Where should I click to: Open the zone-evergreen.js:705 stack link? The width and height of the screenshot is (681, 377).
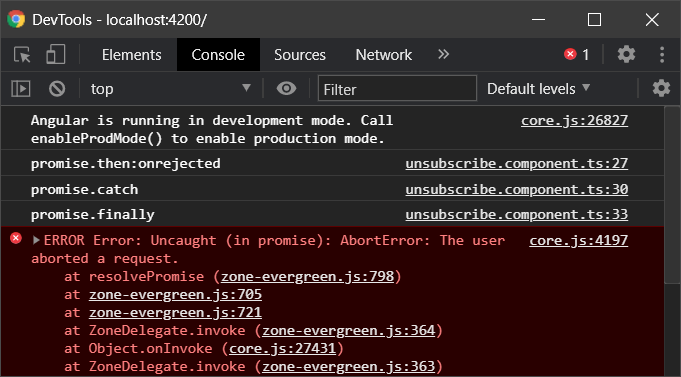175,294
